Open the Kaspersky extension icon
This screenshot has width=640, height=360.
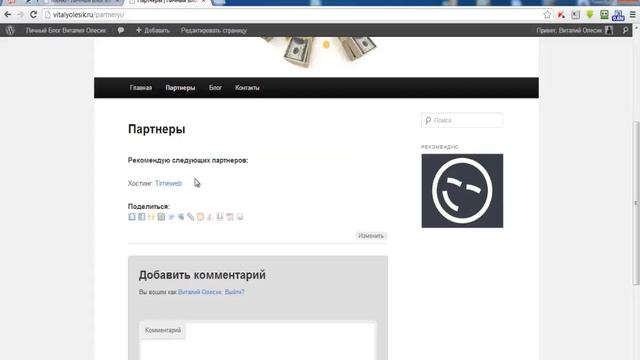coord(562,15)
